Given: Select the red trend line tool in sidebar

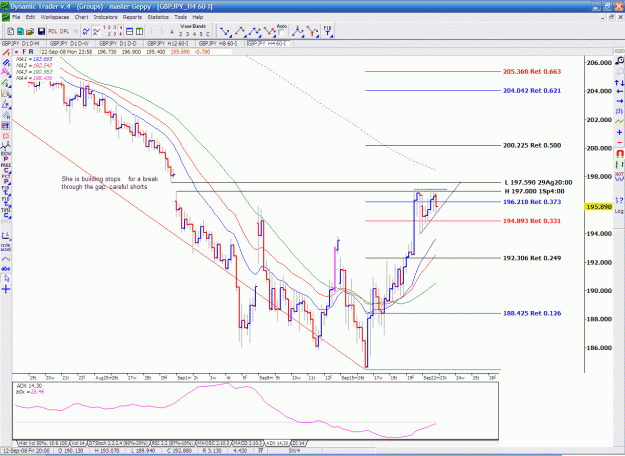Looking at the screenshot, I should click(6, 52).
